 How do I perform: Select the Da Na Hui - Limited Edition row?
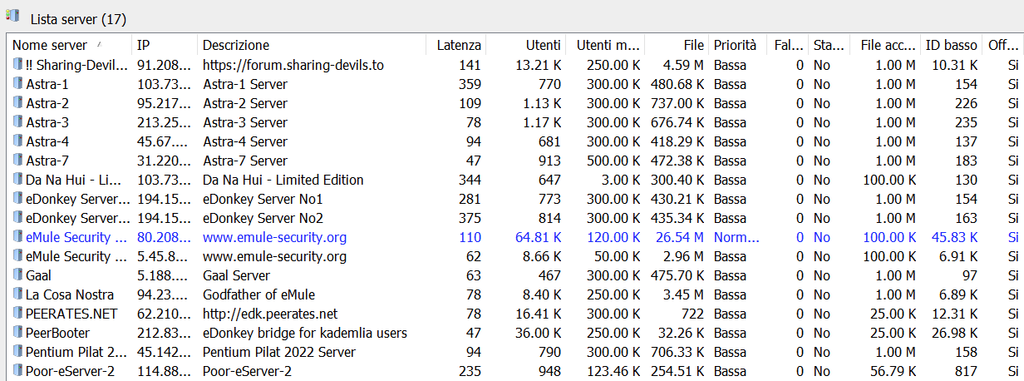tap(516, 180)
